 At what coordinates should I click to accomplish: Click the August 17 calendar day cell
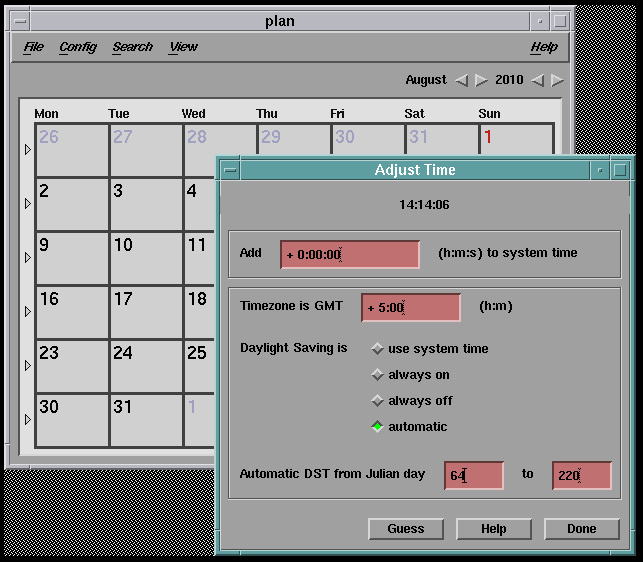point(145,312)
